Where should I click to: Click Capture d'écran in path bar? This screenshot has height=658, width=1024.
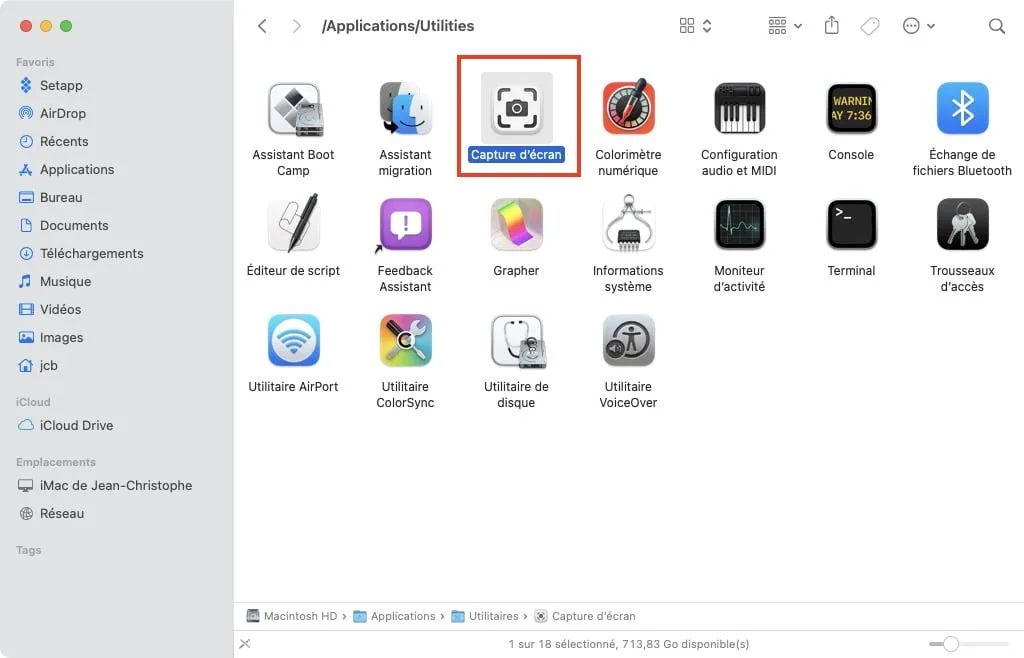coord(585,616)
